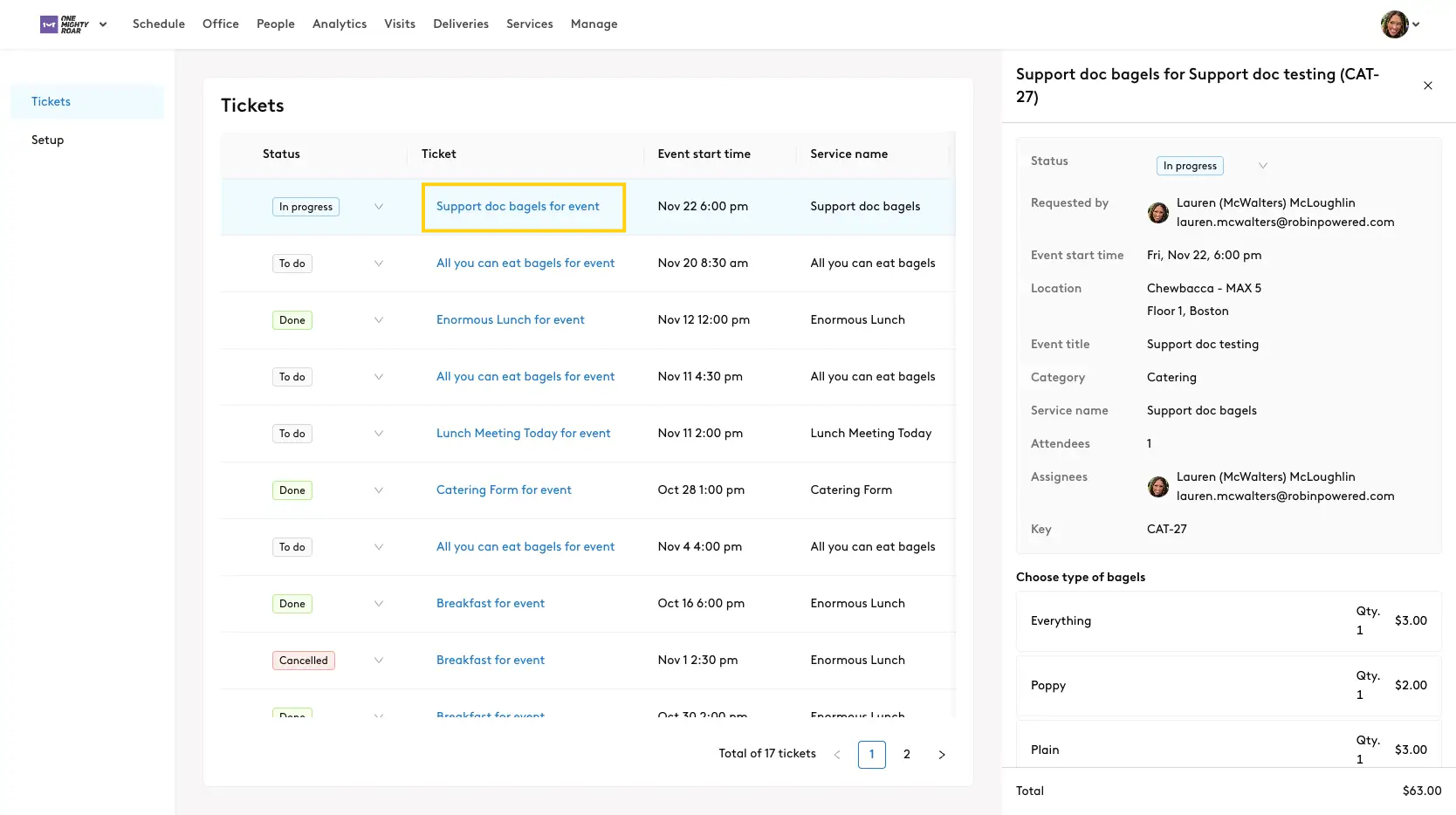This screenshot has height=815, width=1456.
Task: Open the user profile avatar menu
Action: 1394,24
